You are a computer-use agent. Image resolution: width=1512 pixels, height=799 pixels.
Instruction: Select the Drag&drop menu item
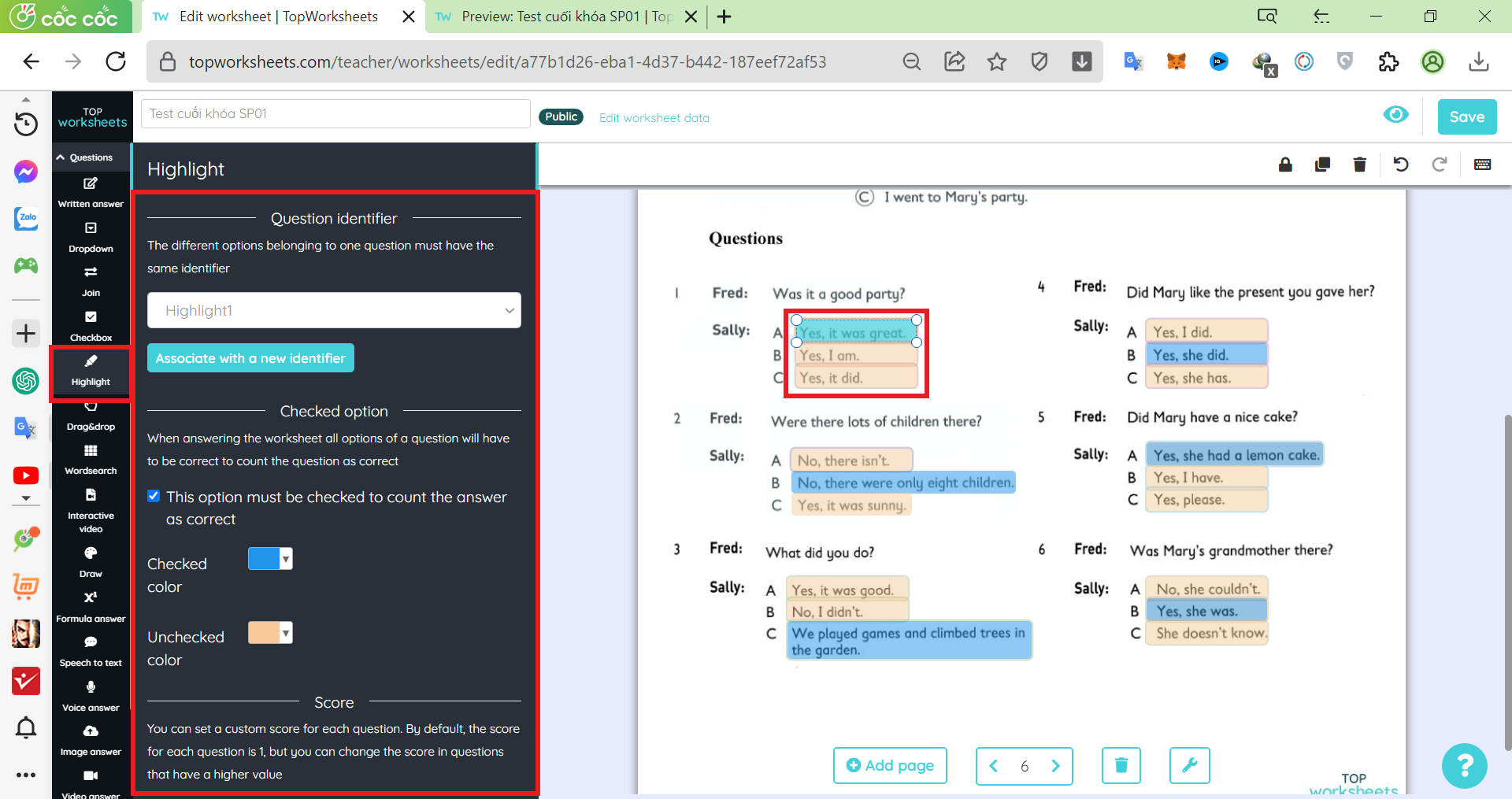click(91, 416)
